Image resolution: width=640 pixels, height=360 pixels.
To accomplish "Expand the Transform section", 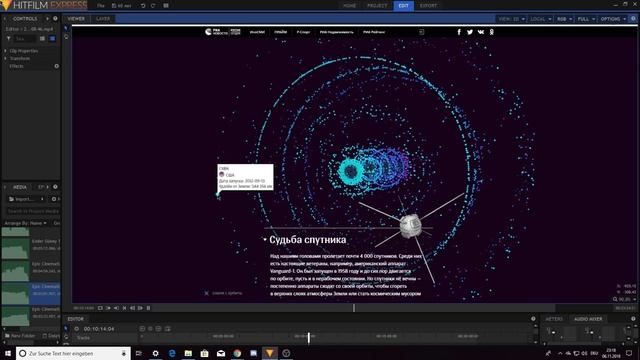I will 5,58.
